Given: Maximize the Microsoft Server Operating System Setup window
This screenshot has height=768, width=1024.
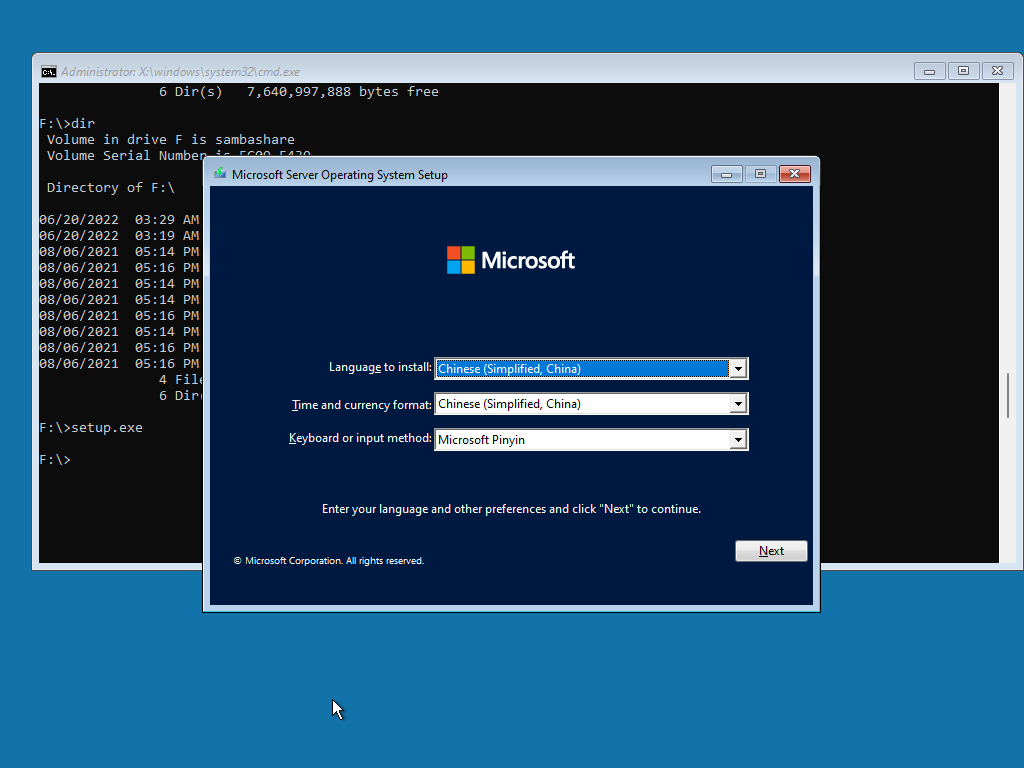Looking at the screenshot, I should pyautogui.click(x=760, y=174).
